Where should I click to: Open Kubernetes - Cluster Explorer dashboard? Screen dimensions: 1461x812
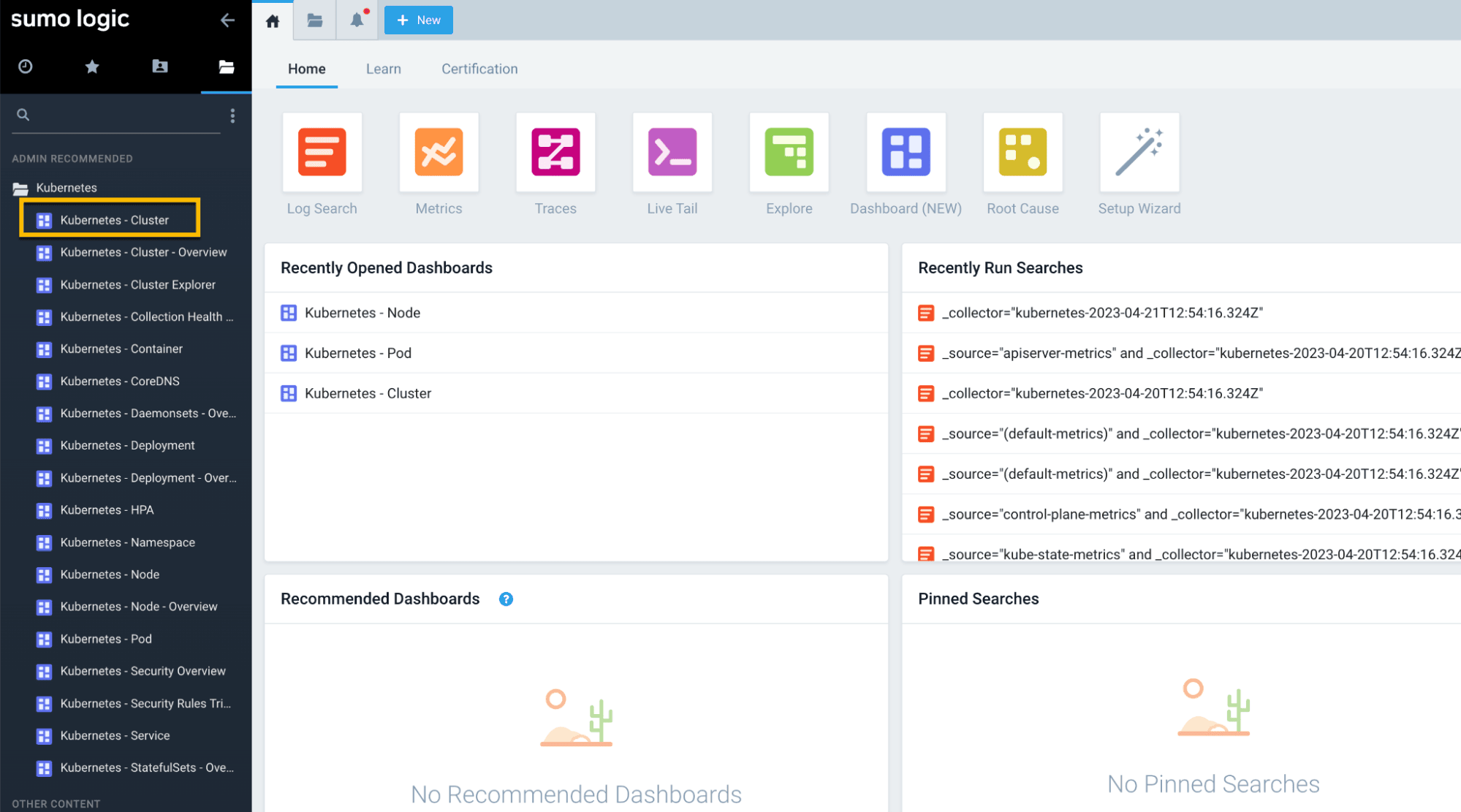click(126, 284)
